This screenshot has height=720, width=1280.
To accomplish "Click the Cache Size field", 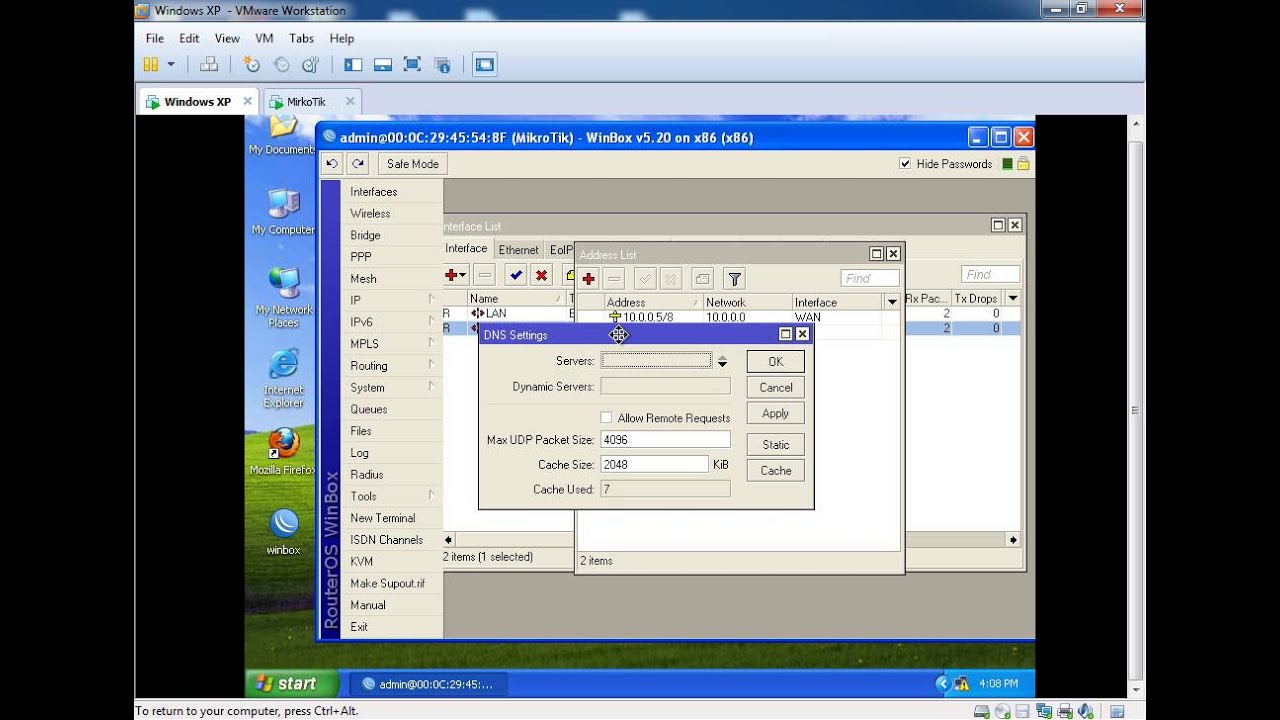I will click(654, 464).
